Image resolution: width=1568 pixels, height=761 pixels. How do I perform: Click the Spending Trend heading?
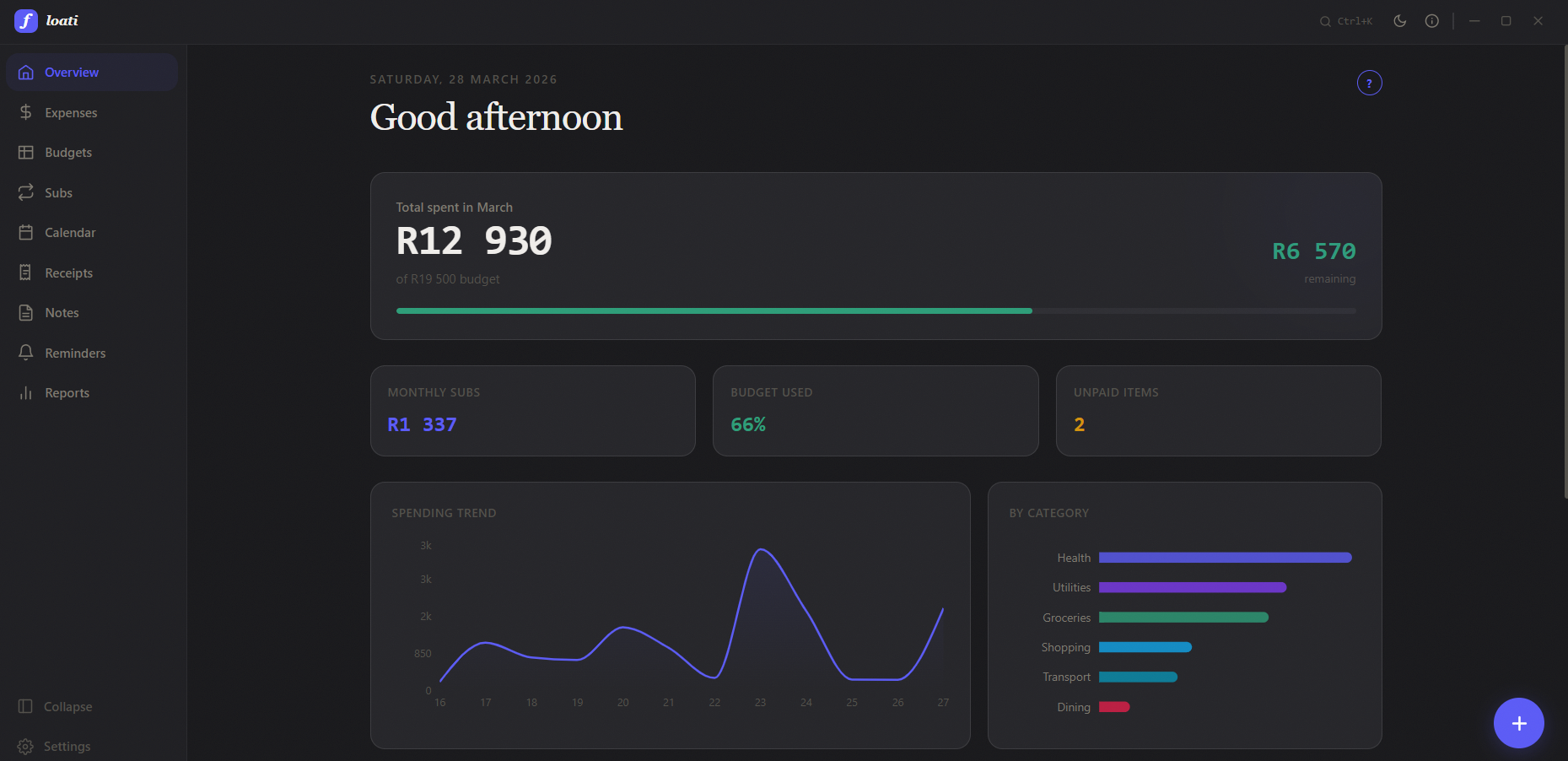pyautogui.click(x=444, y=513)
